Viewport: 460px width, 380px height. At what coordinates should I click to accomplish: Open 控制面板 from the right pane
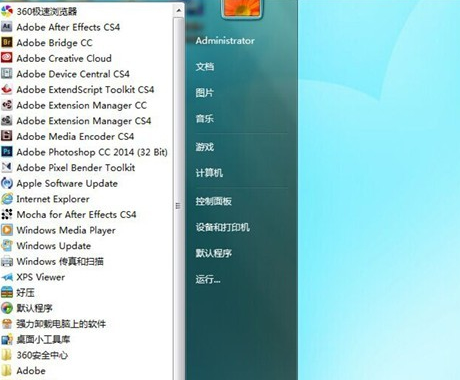[x=214, y=201]
